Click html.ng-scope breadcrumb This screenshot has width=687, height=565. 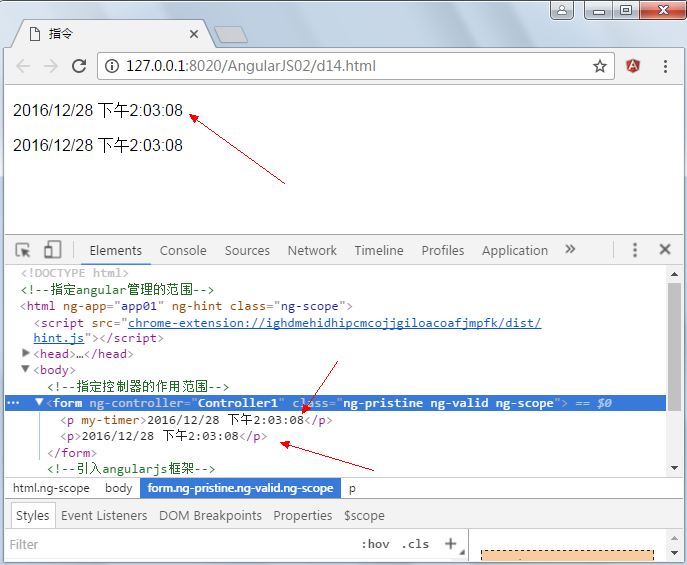tap(51, 488)
